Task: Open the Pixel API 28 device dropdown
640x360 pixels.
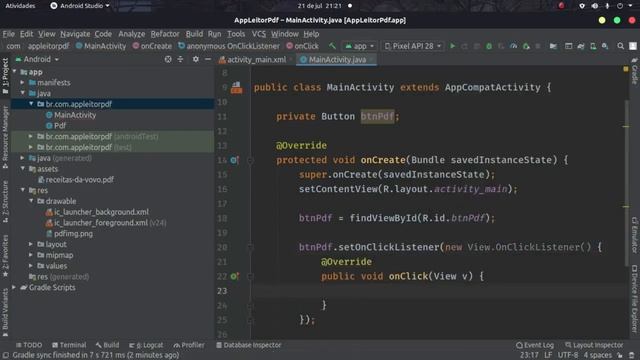Action: [413, 46]
